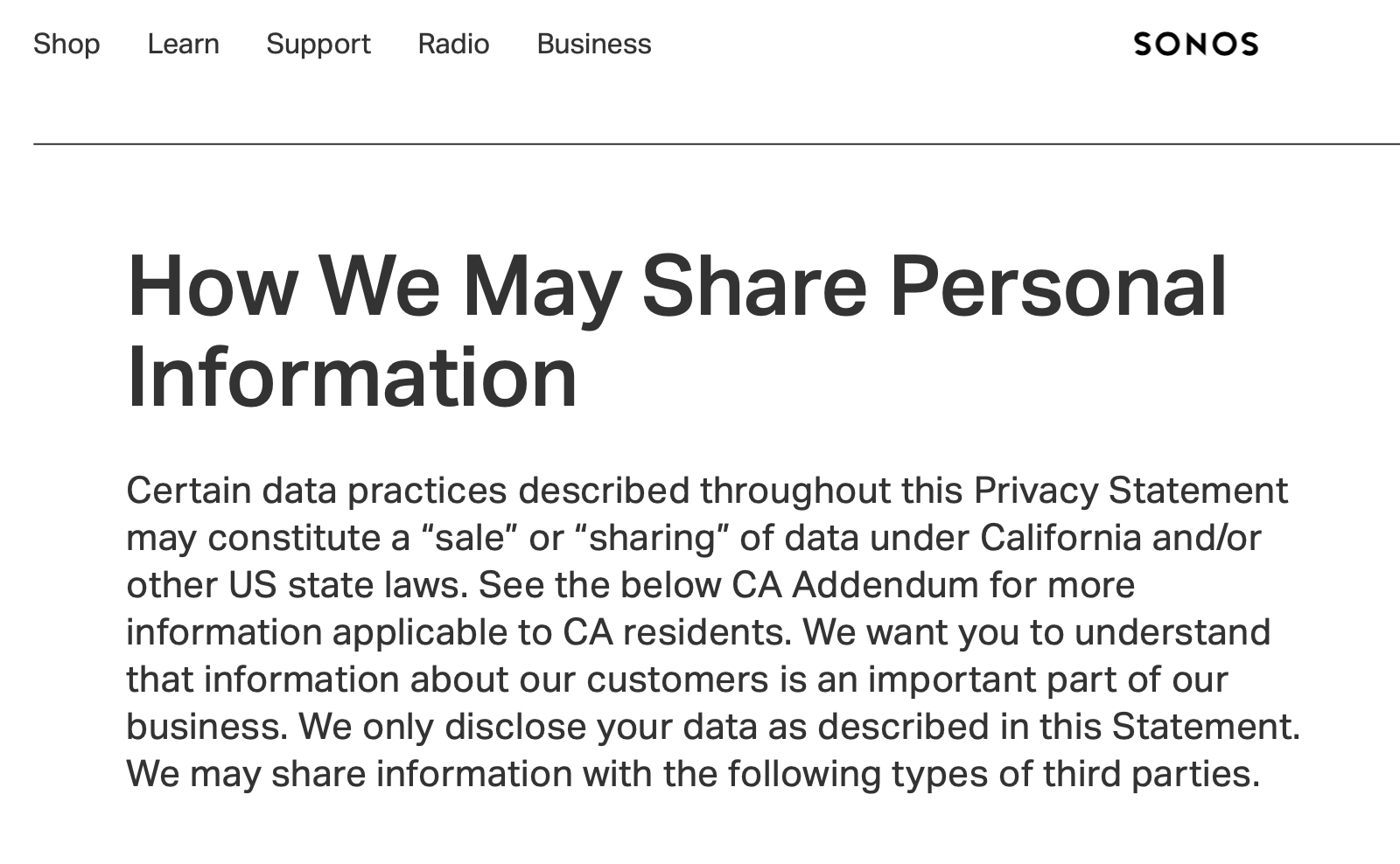Viewport: 1400px width, 864px height.
Task: Select Radio in the top navigation
Action: [x=453, y=44]
